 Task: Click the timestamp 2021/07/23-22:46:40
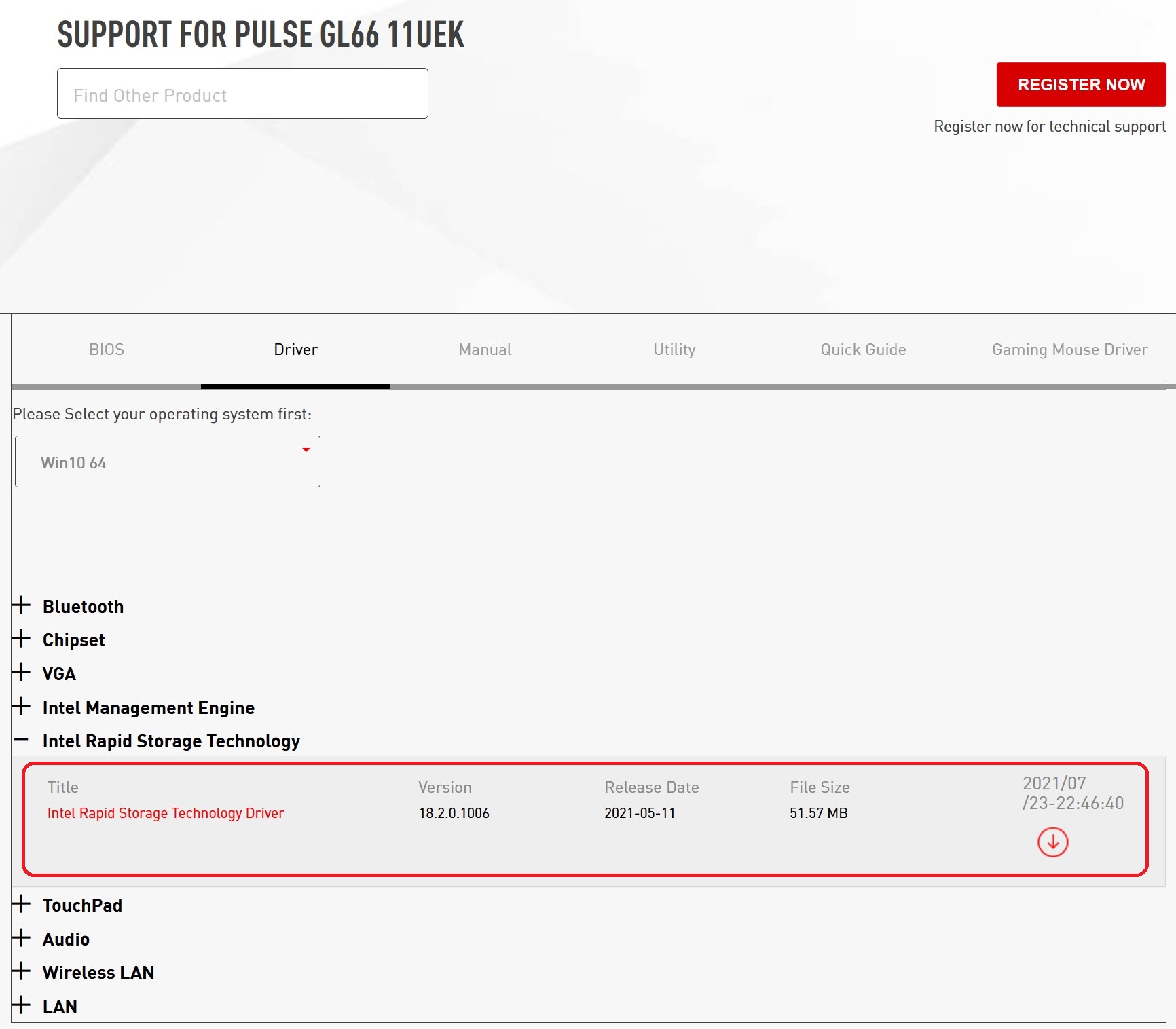click(1073, 793)
